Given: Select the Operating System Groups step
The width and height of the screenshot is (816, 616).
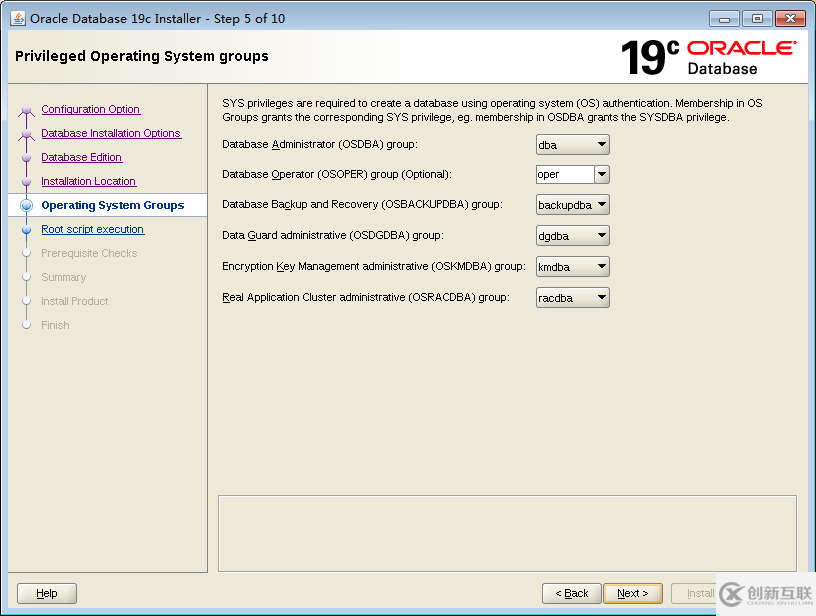Looking at the screenshot, I should [x=112, y=205].
